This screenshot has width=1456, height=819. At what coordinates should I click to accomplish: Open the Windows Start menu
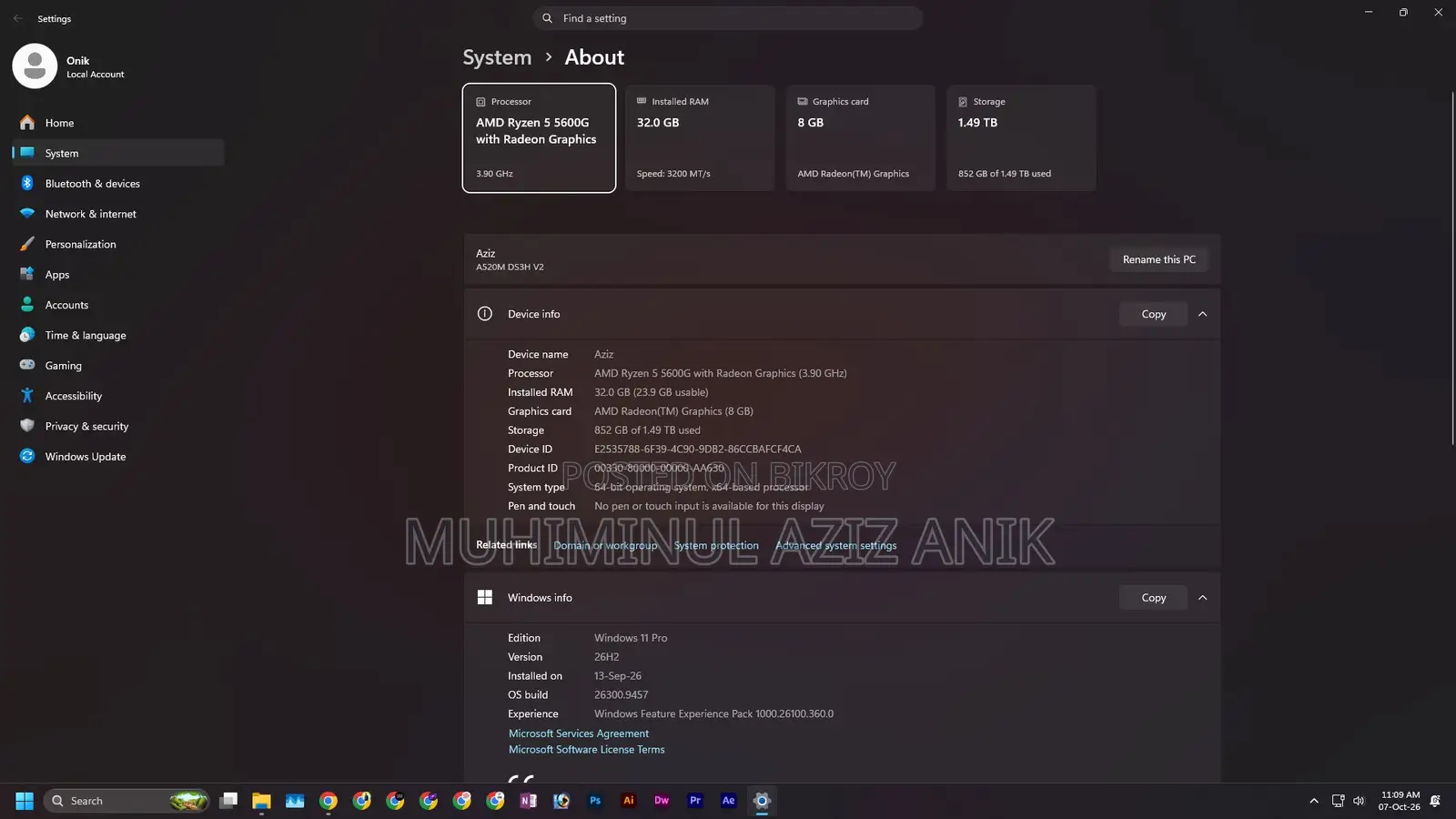(25, 801)
